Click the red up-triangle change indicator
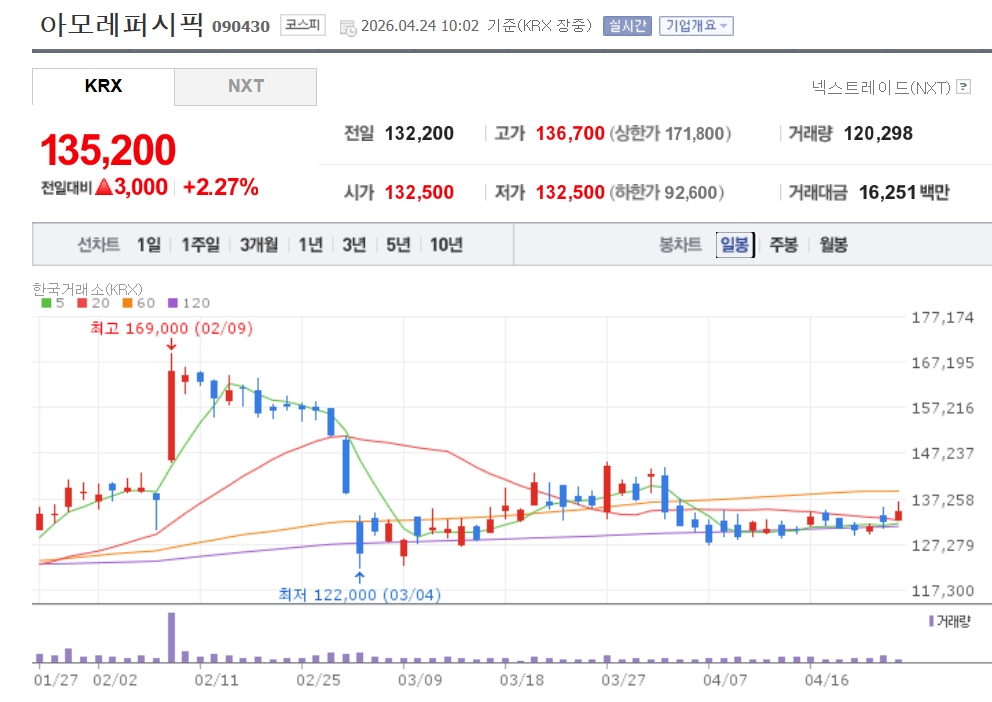The width and height of the screenshot is (992, 702). pos(104,187)
